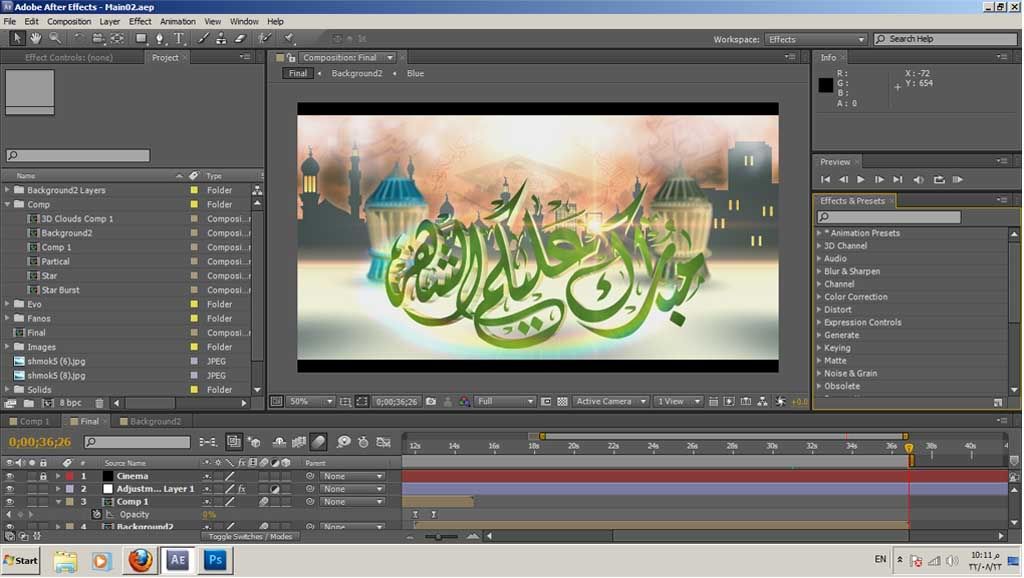Screen dimensions: 1024x578
Task: Select the Zoom magnifier tool
Action: pos(56,39)
